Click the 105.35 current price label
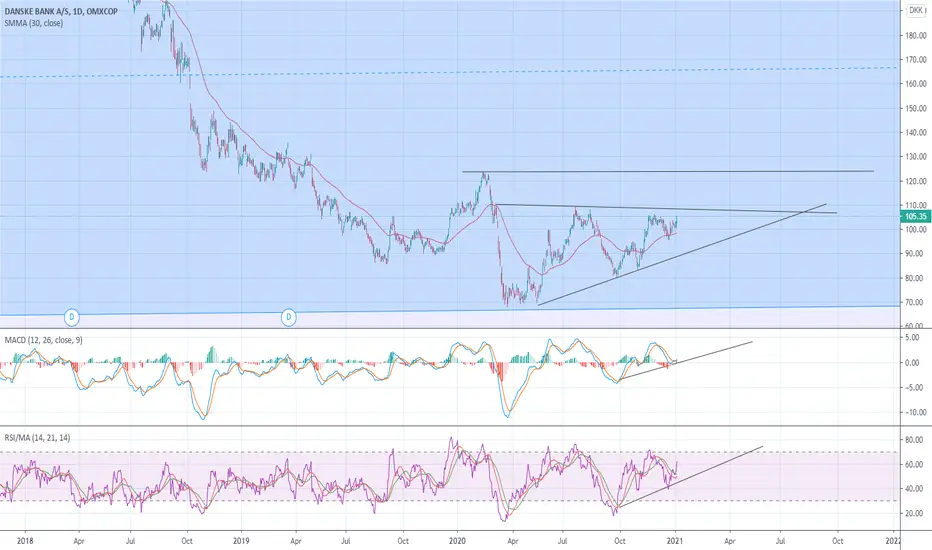Screen dimensions: 932x550 click(x=915, y=216)
